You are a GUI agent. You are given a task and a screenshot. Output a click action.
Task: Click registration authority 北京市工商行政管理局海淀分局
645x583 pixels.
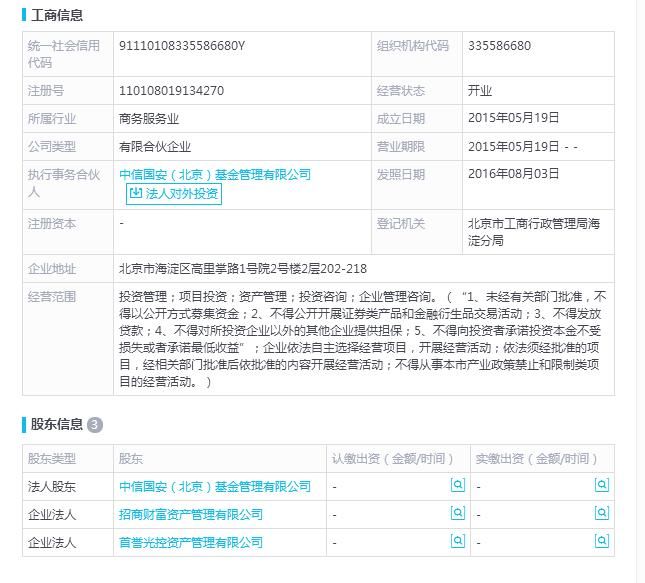534,232
